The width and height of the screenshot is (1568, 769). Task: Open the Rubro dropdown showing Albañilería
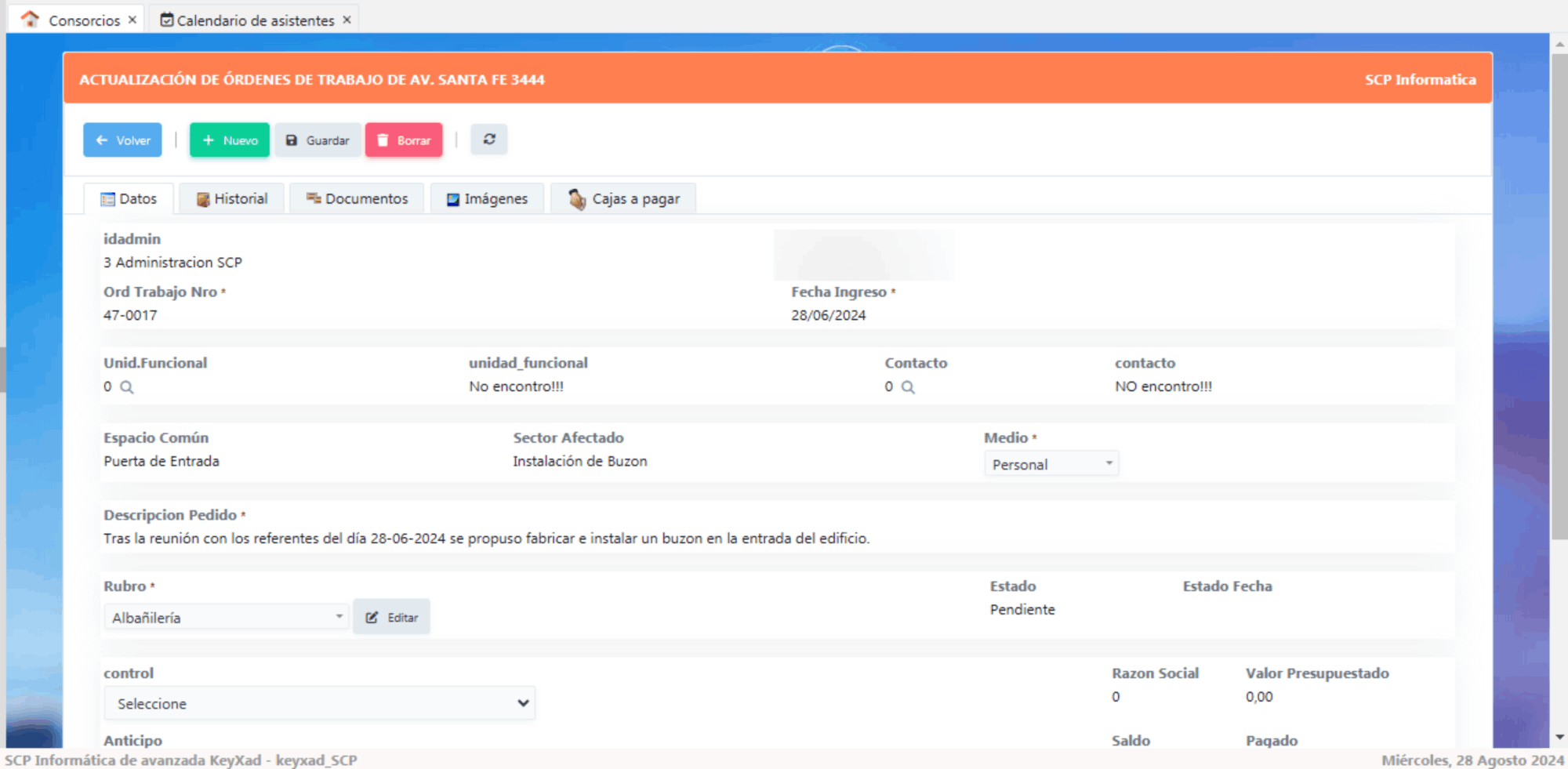click(x=226, y=617)
